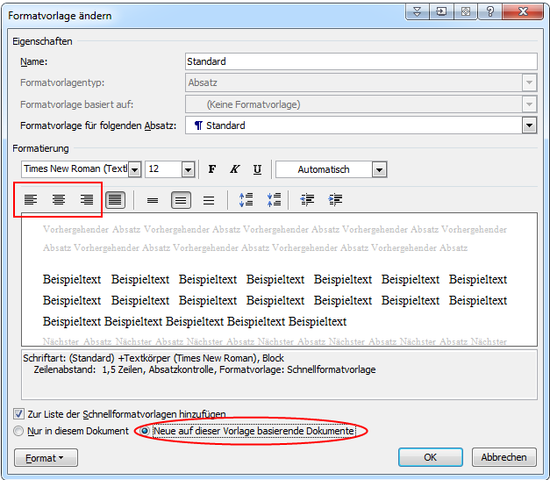Image resolution: width=550 pixels, height=480 pixels.
Task: Open the font size dropdown
Action: 188,170
